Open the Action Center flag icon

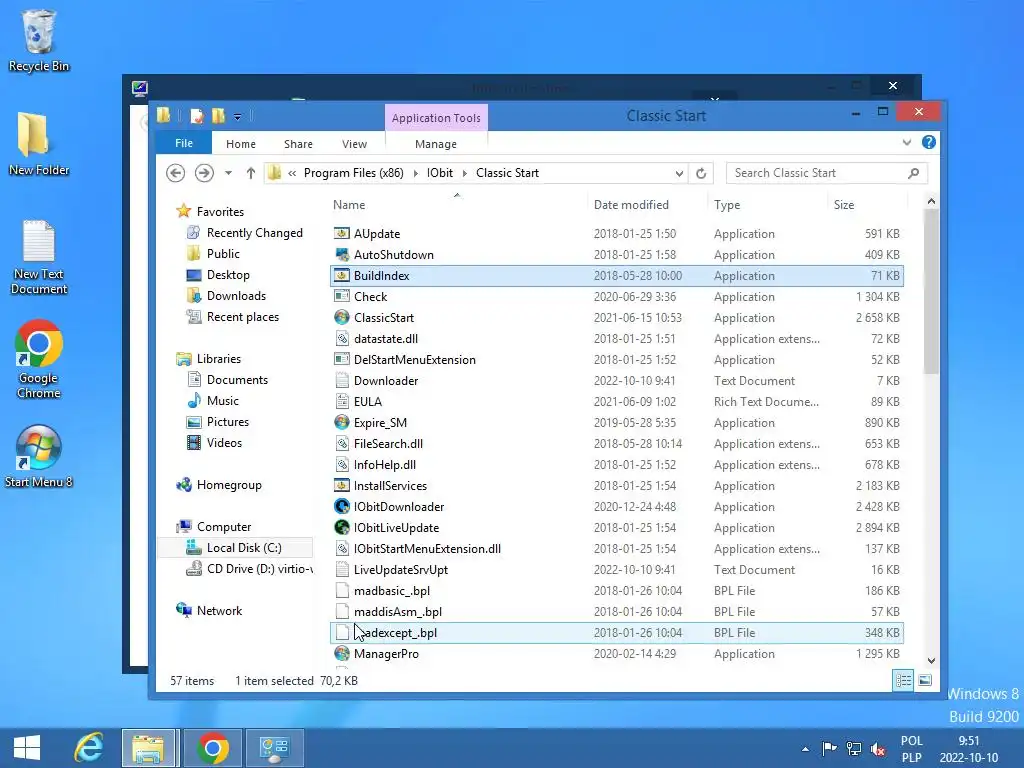829,748
